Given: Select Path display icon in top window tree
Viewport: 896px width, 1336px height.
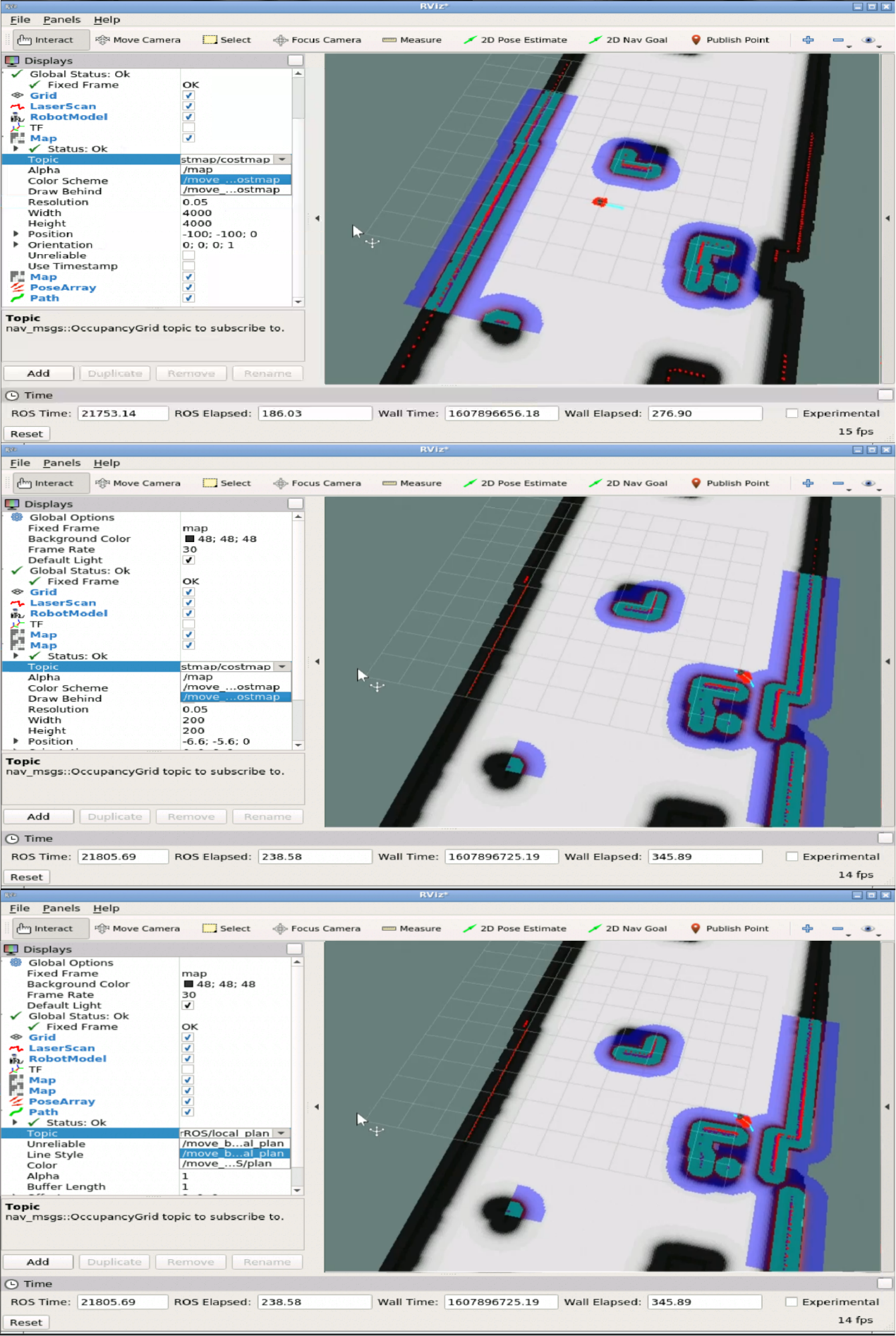Looking at the screenshot, I should 17,299.
